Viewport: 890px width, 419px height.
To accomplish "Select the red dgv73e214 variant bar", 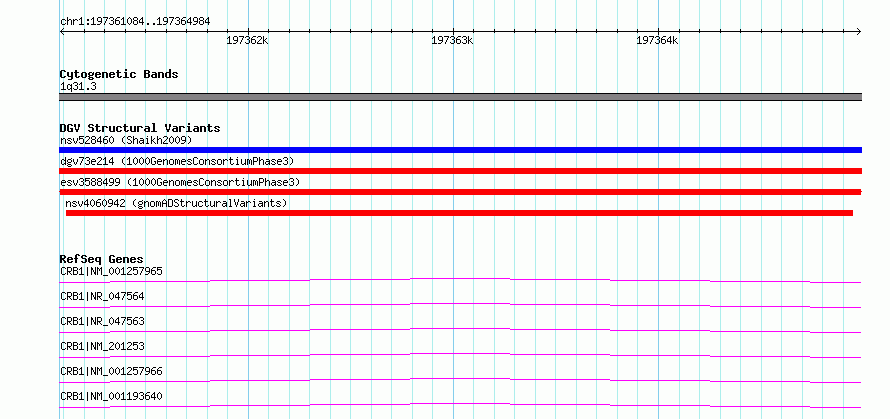I will pyautogui.click(x=460, y=171).
